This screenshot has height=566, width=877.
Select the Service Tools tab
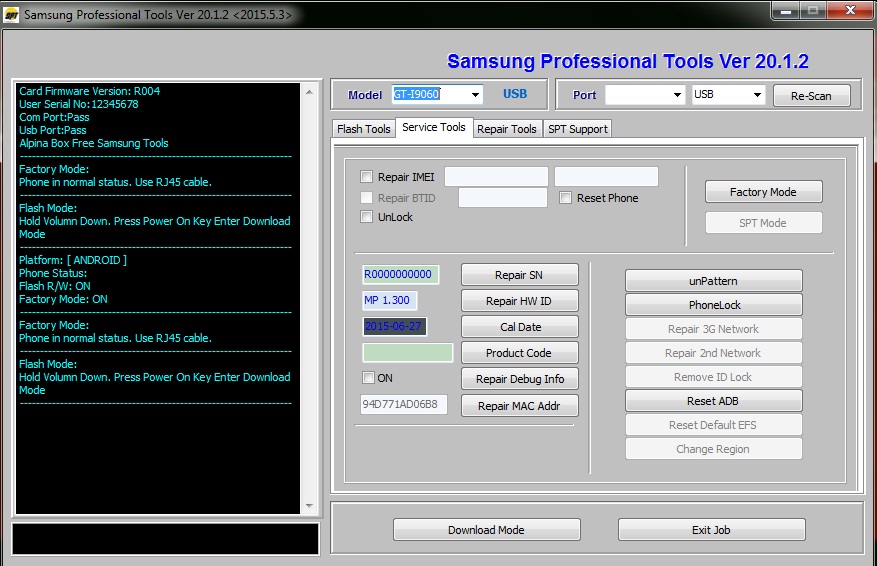coord(434,128)
